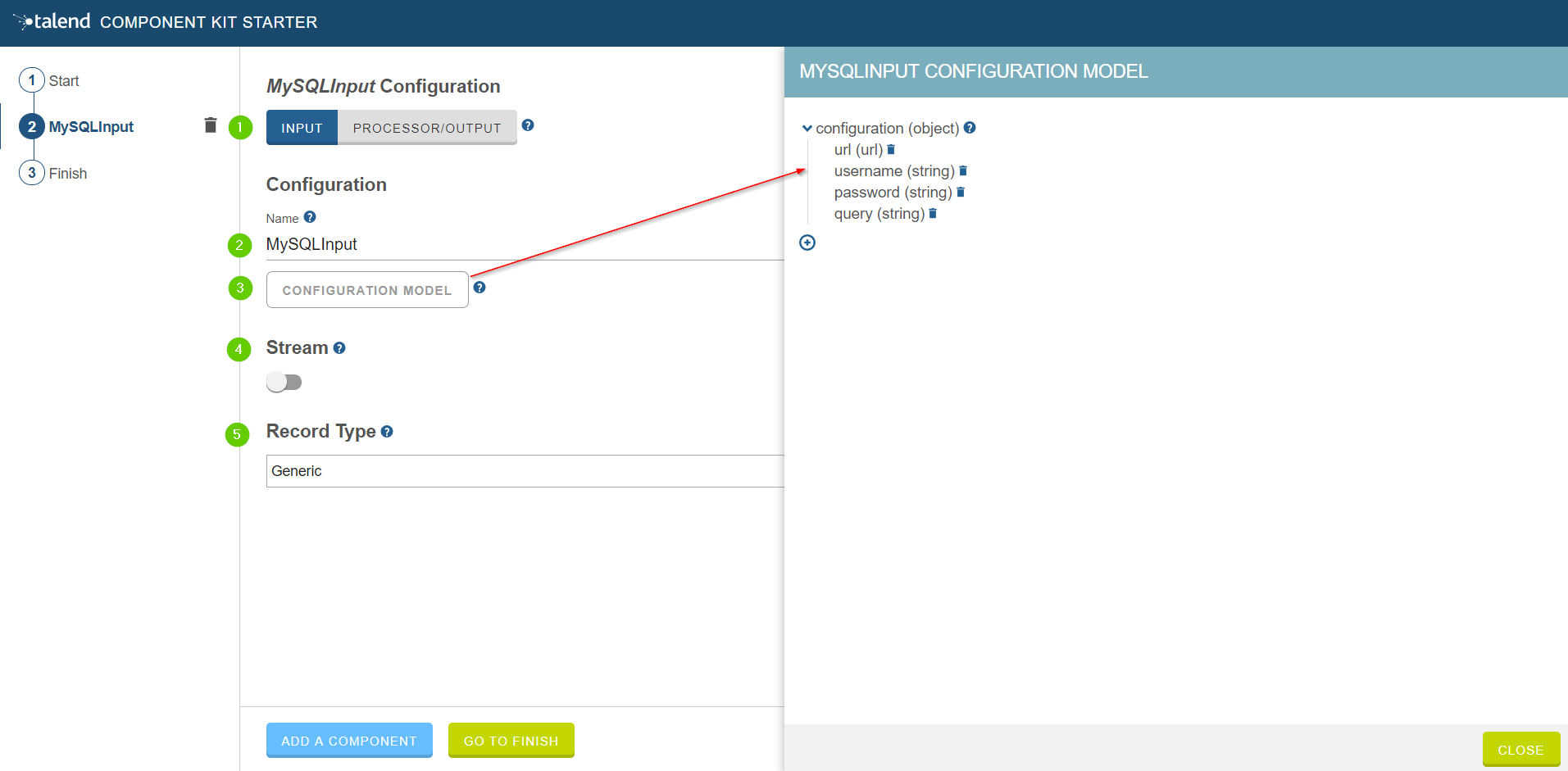
Task: View Stream help tooltip icon
Action: pos(339,348)
